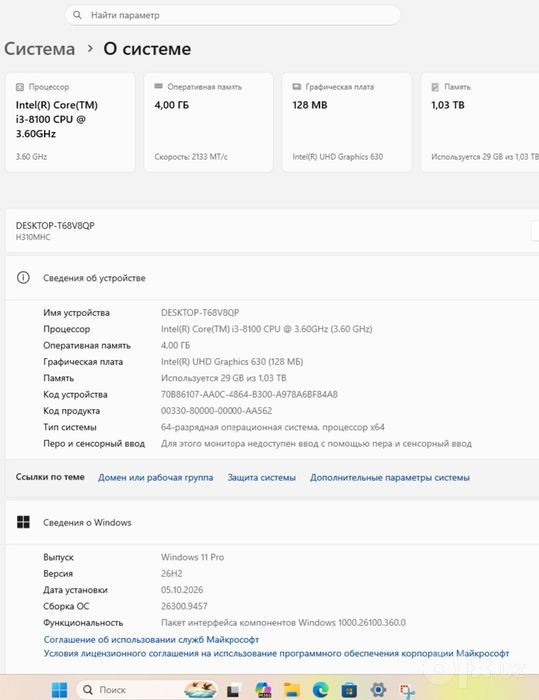Click the search magnifier icon in the settings search box
This screenshot has width=539, height=700.
[x=77, y=15]
